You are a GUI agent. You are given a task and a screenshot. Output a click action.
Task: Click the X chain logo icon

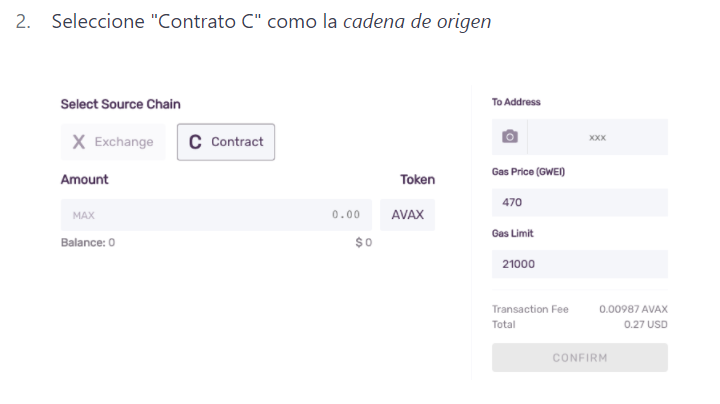click(79, 142)
